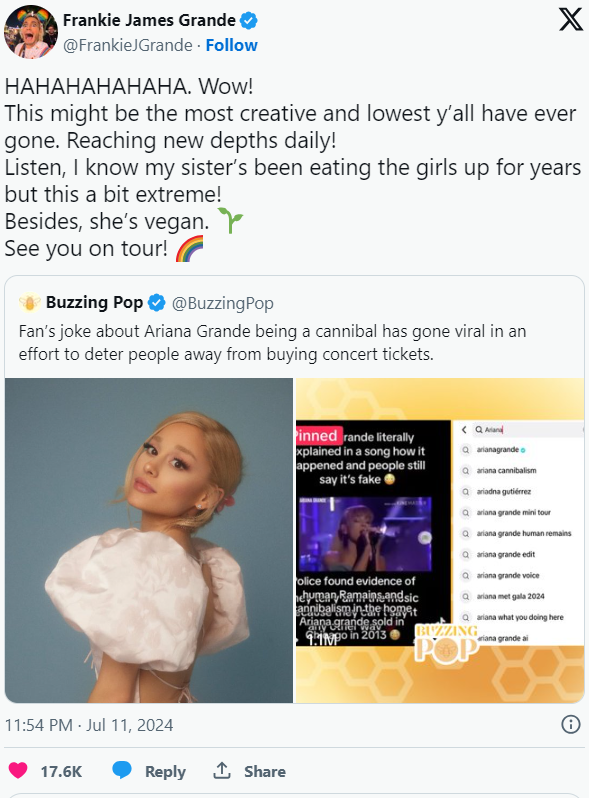Viewport: 589px width, 798px height.
Task: Open the @BuzzingPop handle in quoted tweet
Action: pyautogui.click(x=222, y=303)
